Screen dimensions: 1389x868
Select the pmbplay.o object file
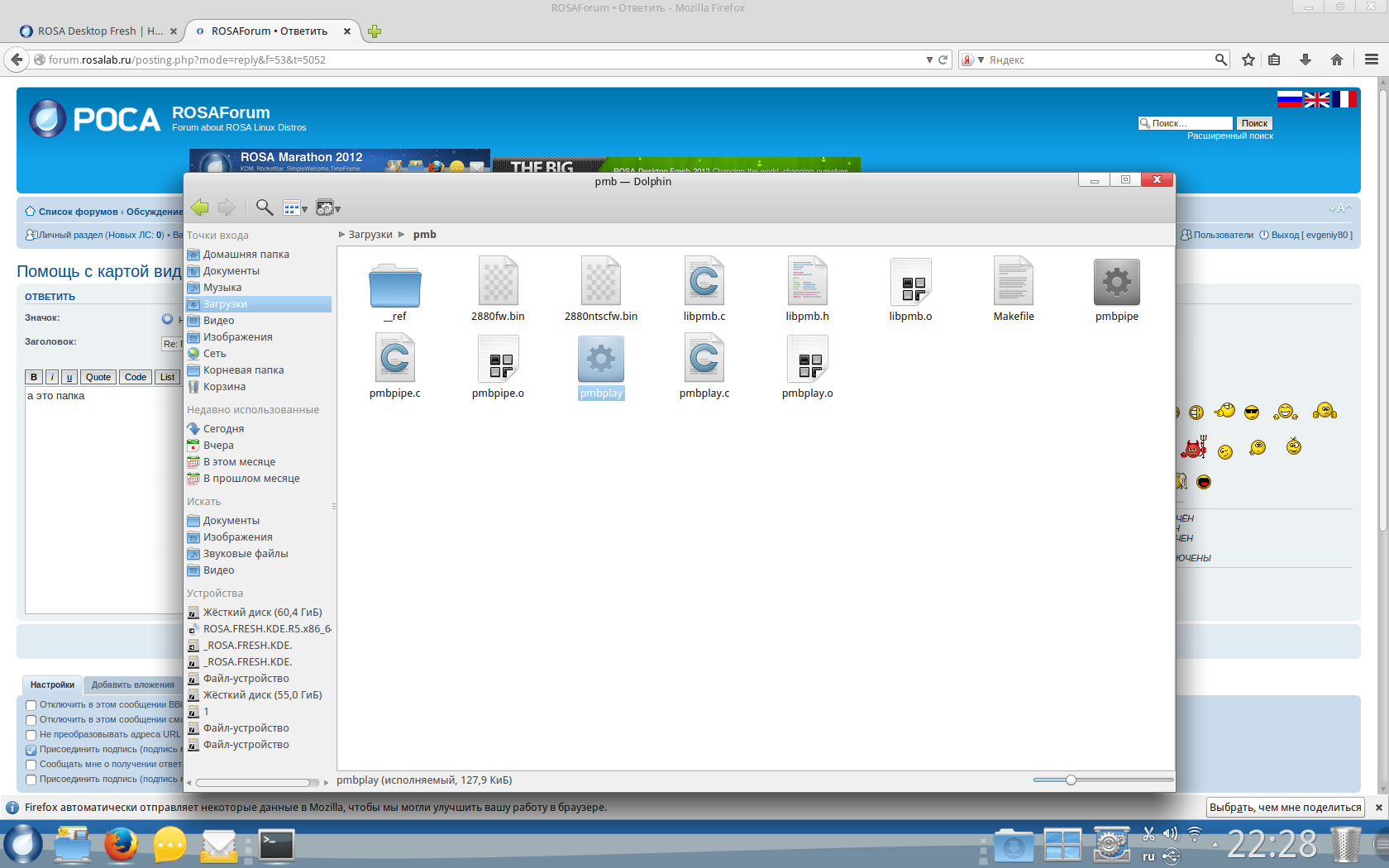(808, 368)
